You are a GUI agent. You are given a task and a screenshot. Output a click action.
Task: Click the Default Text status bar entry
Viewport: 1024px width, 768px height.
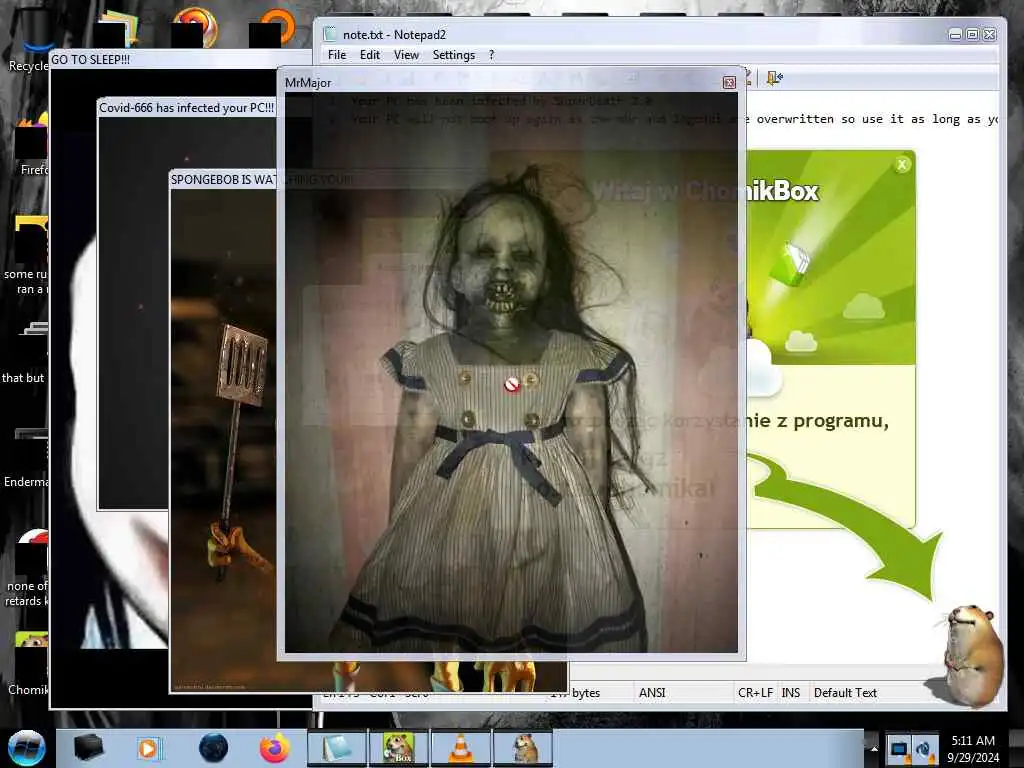coord(845,693)
